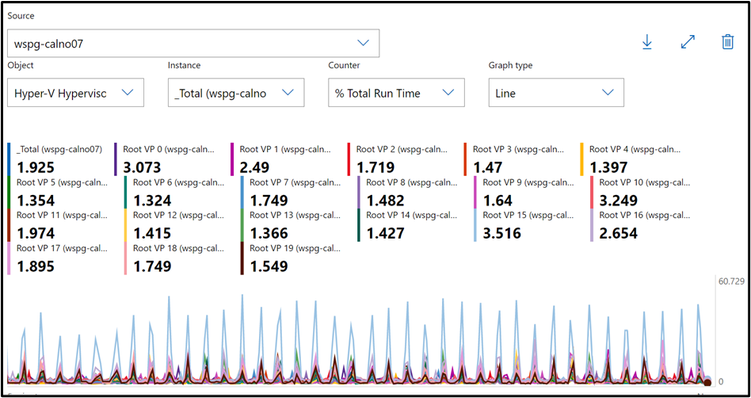Click the dark red endpoint marker on chart
The image size is (751, 398).
coord(707,382)
